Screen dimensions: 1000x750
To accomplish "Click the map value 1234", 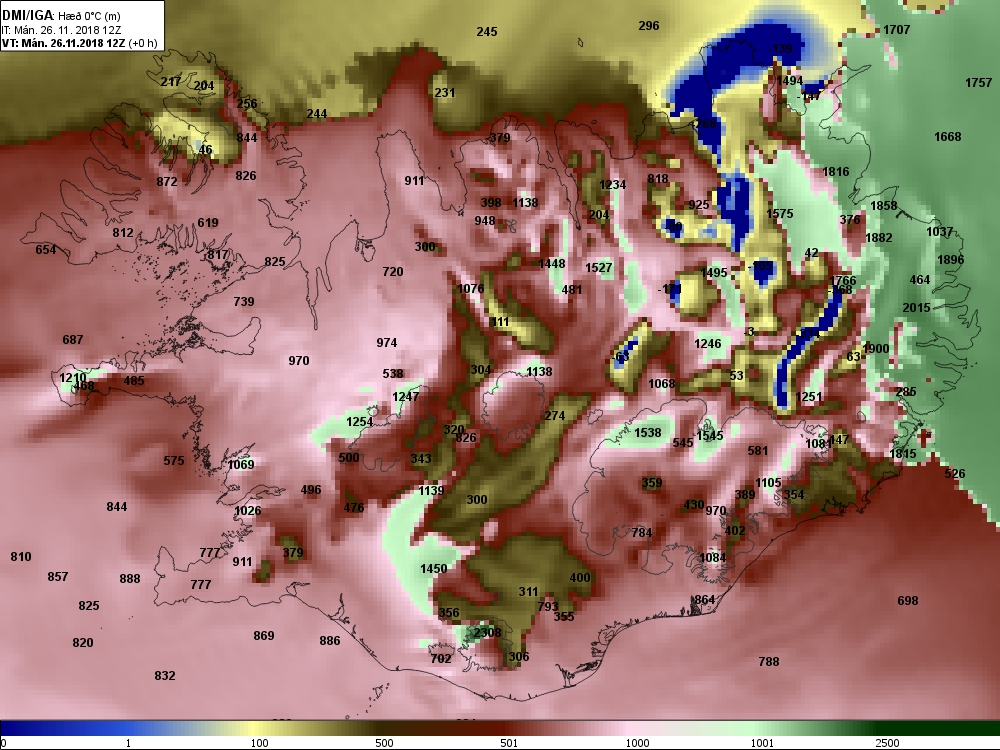I will click(x=612, y=184).
